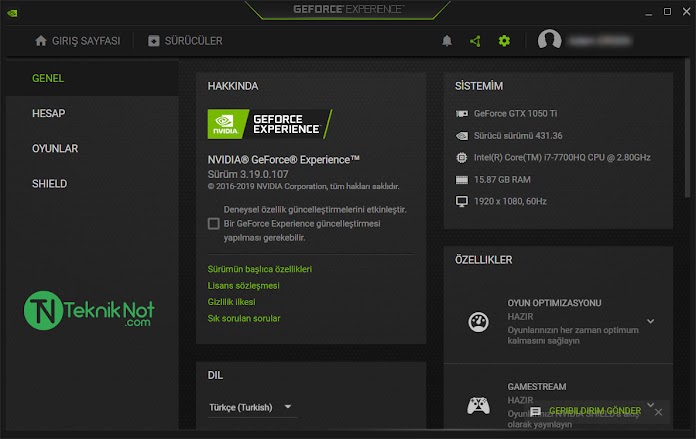Dismiss the Geribildirim Gönder feedback popup
This screenshot has height=439, width=696.
659,412
